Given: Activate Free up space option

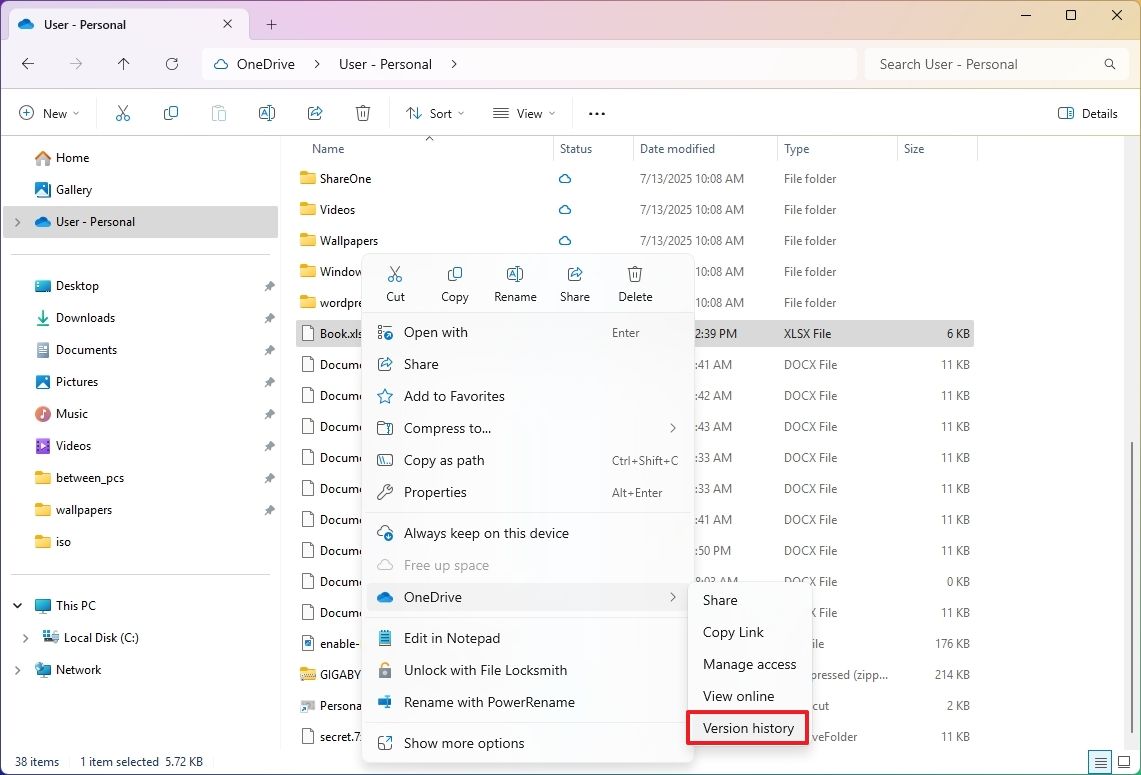Looking at the screenshot, I should [448, 564].
